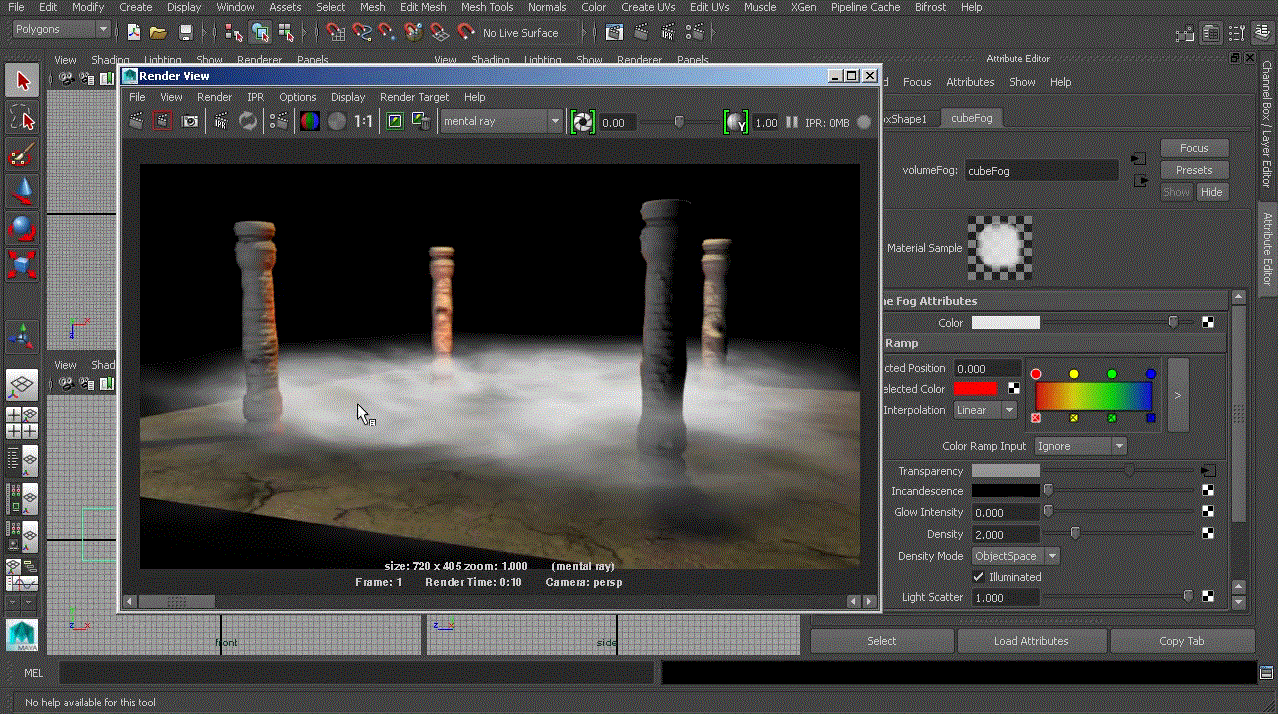Switch to the cubeFog tab
This screenshot has height=714, width=1278.
tap(971, 118)
